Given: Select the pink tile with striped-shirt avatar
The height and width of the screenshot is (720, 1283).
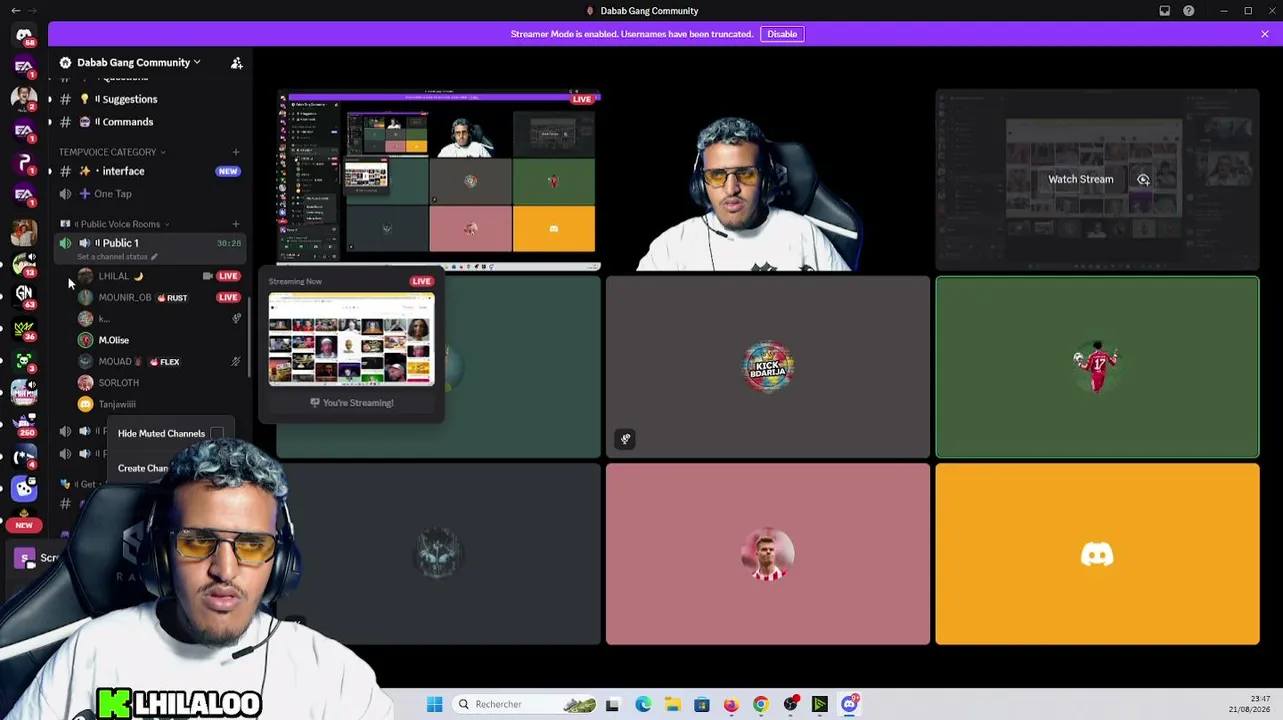Looking at the screenshot, I should (767, 554).
